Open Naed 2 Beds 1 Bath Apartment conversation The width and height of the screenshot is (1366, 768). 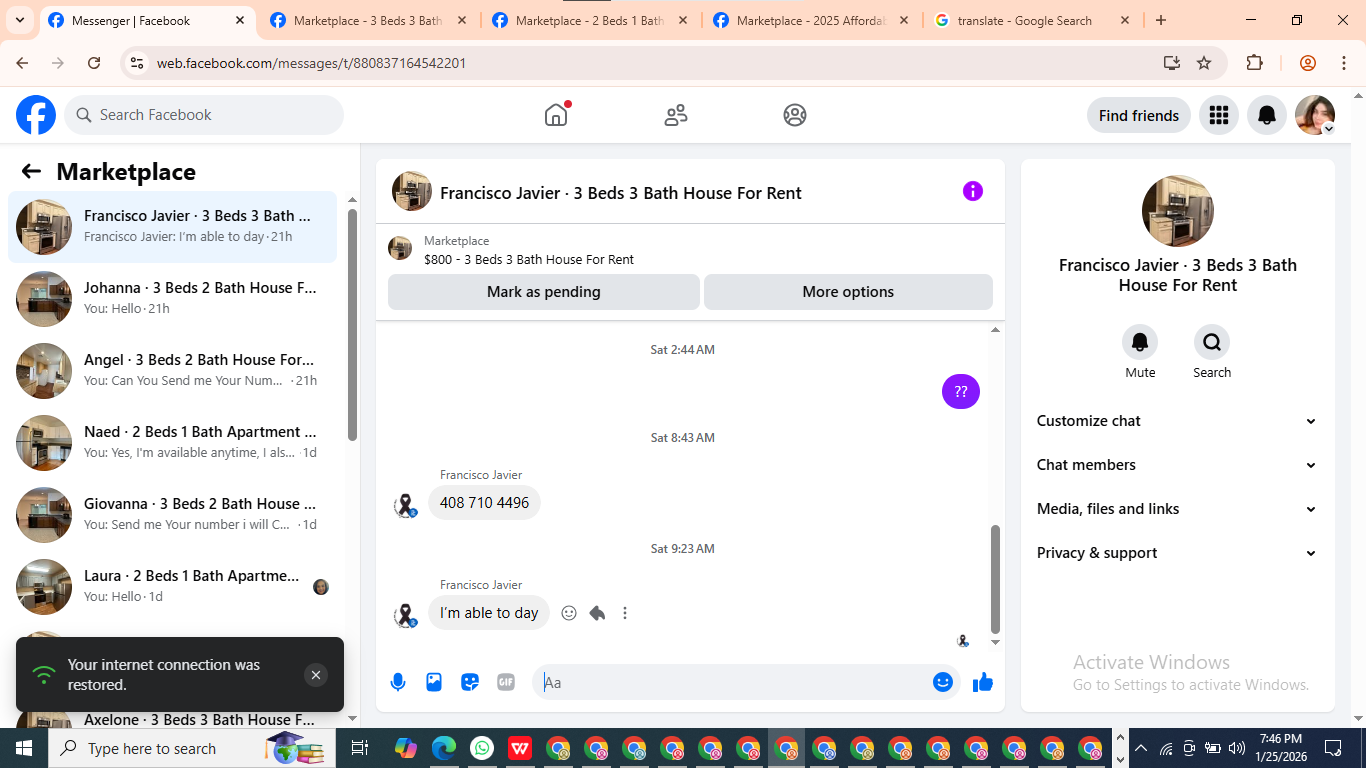click(x=172, y=443)
